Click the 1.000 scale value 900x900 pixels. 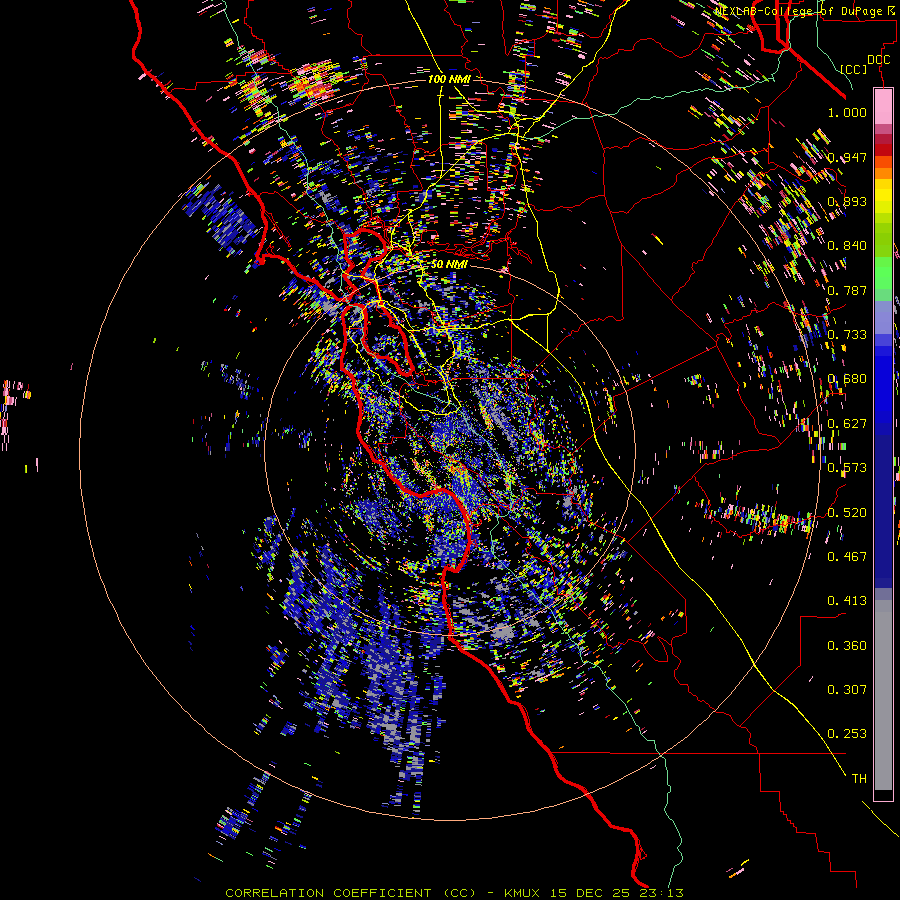point(847,112)
